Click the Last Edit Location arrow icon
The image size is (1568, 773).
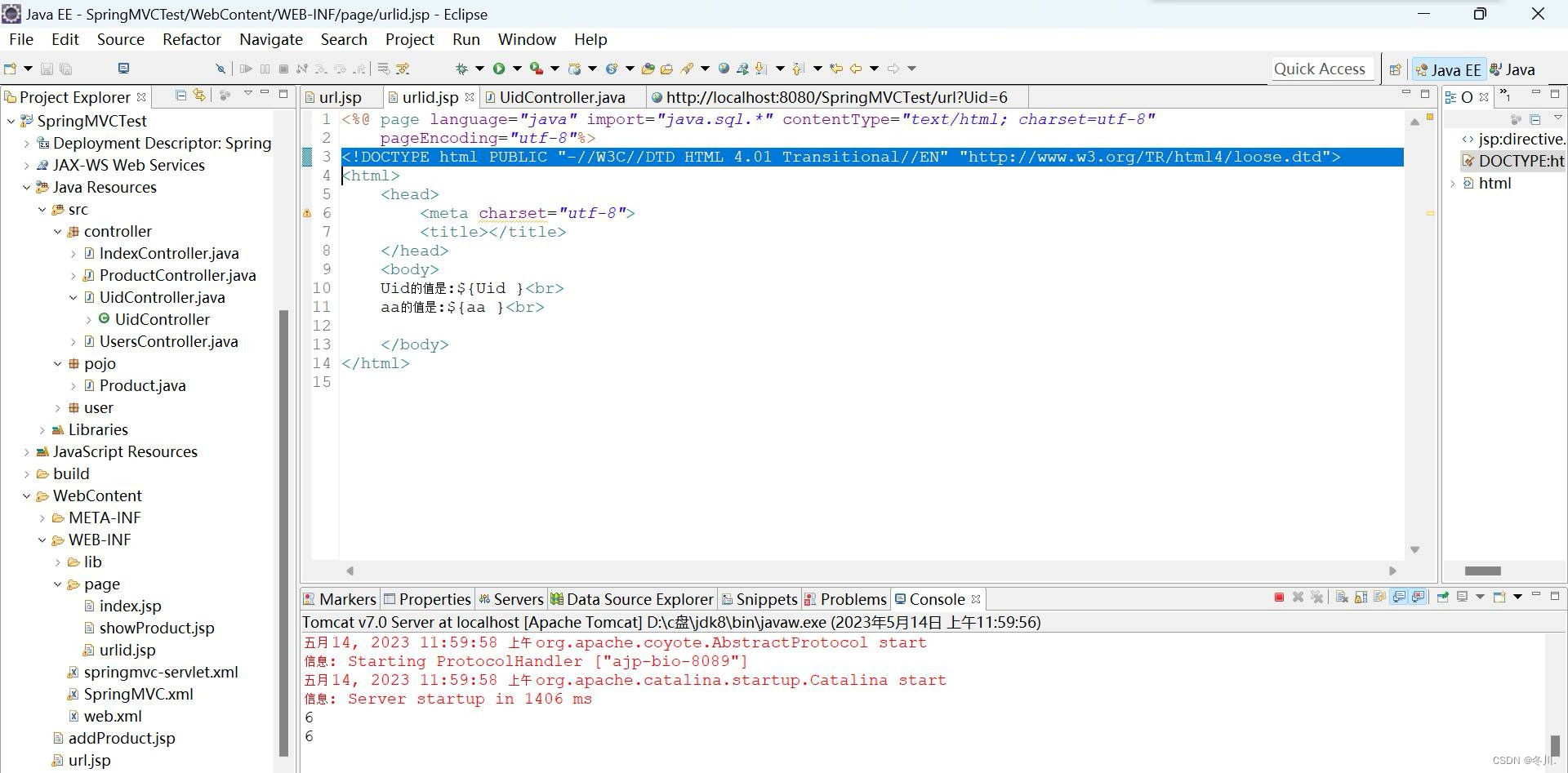[835, 69]
